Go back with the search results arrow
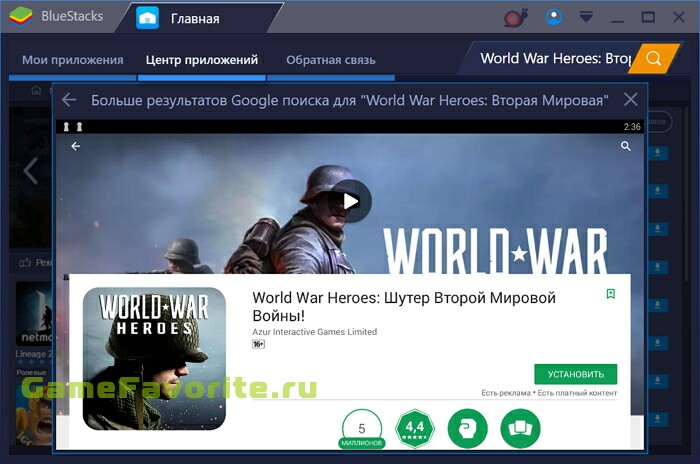Image resolution: width=700 pixels, height=464 pixels. 69,100
